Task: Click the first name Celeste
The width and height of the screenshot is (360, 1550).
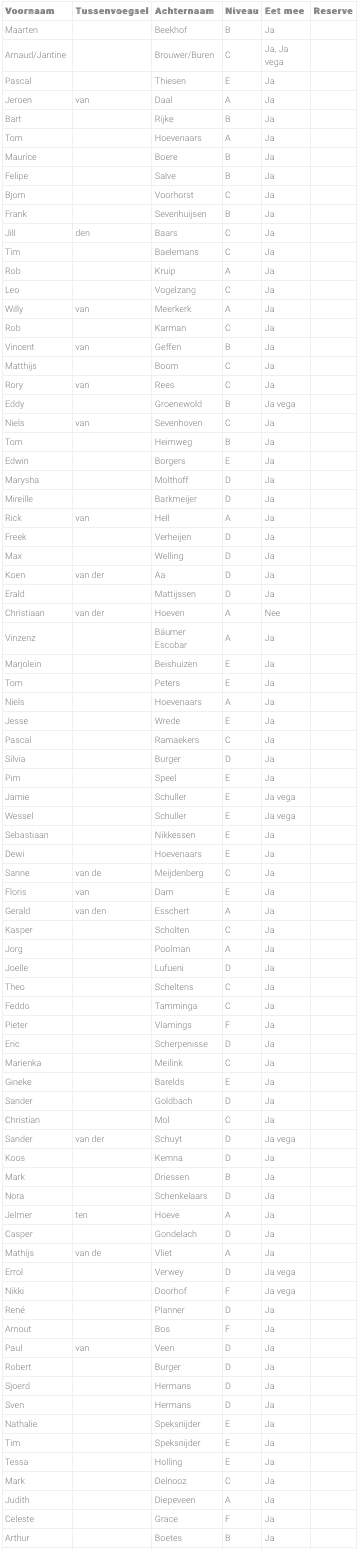Action: point(20,1518)
